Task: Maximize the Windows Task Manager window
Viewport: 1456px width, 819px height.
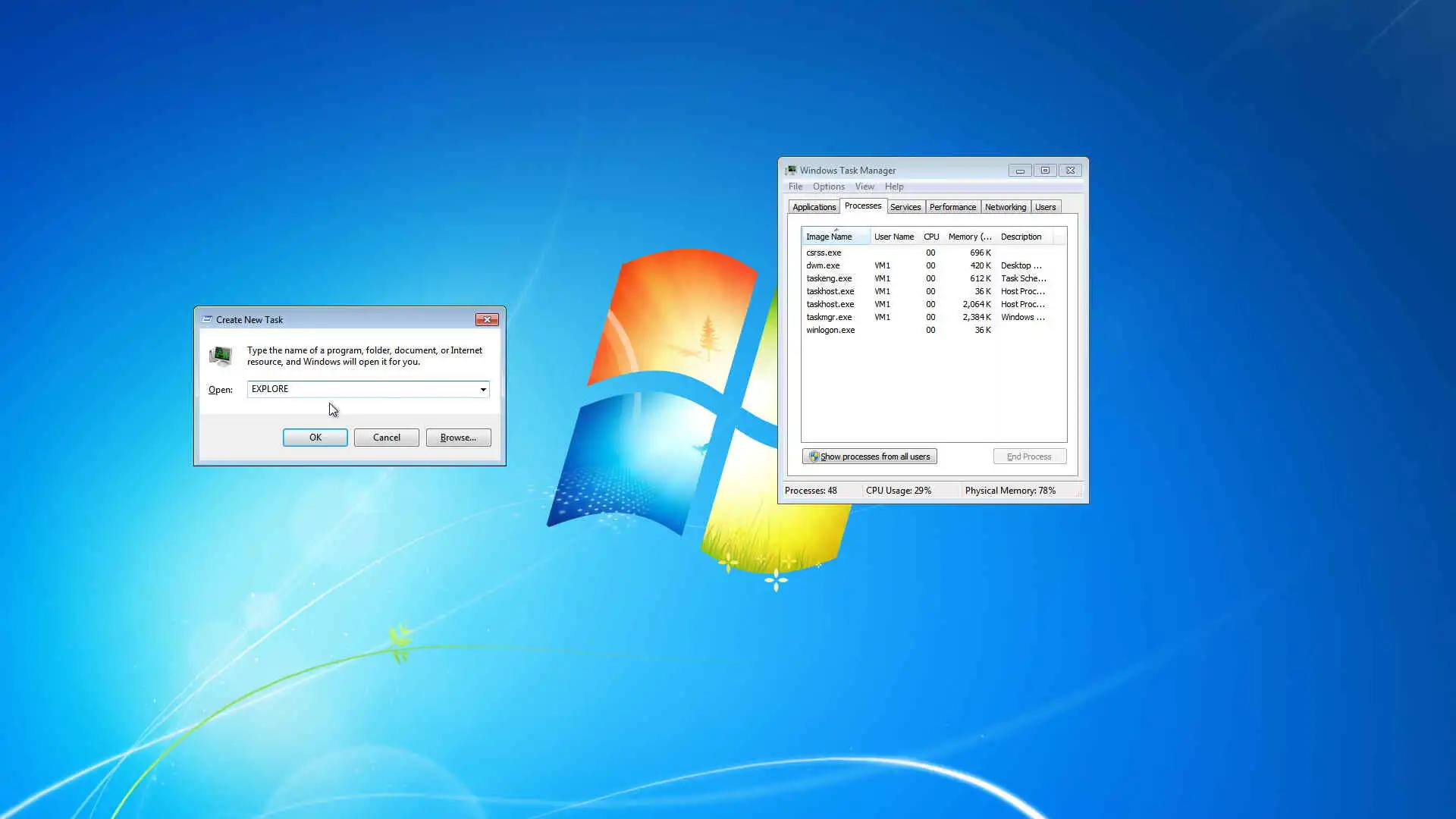Action: pyautogui.click(x=1045, y=171)
